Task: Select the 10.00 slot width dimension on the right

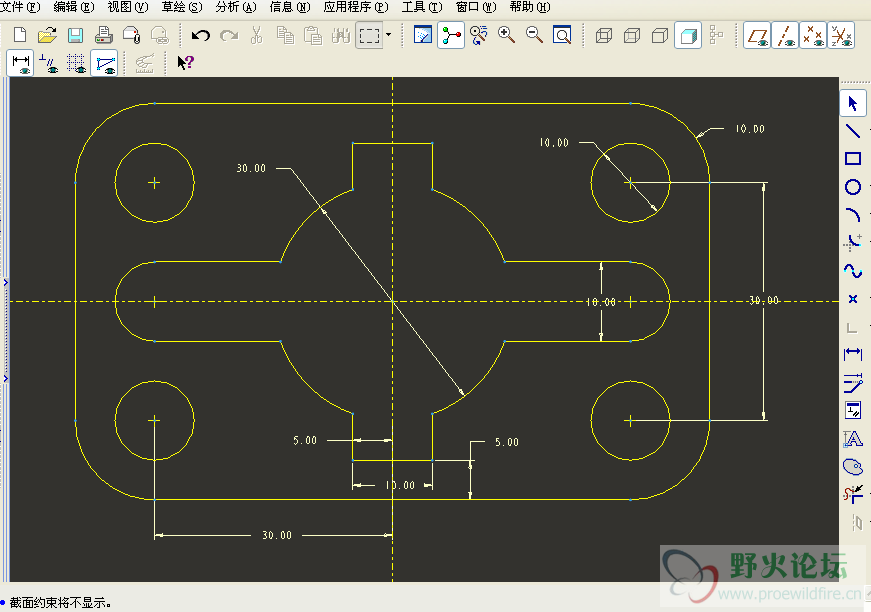Action: tap(600, 302)
